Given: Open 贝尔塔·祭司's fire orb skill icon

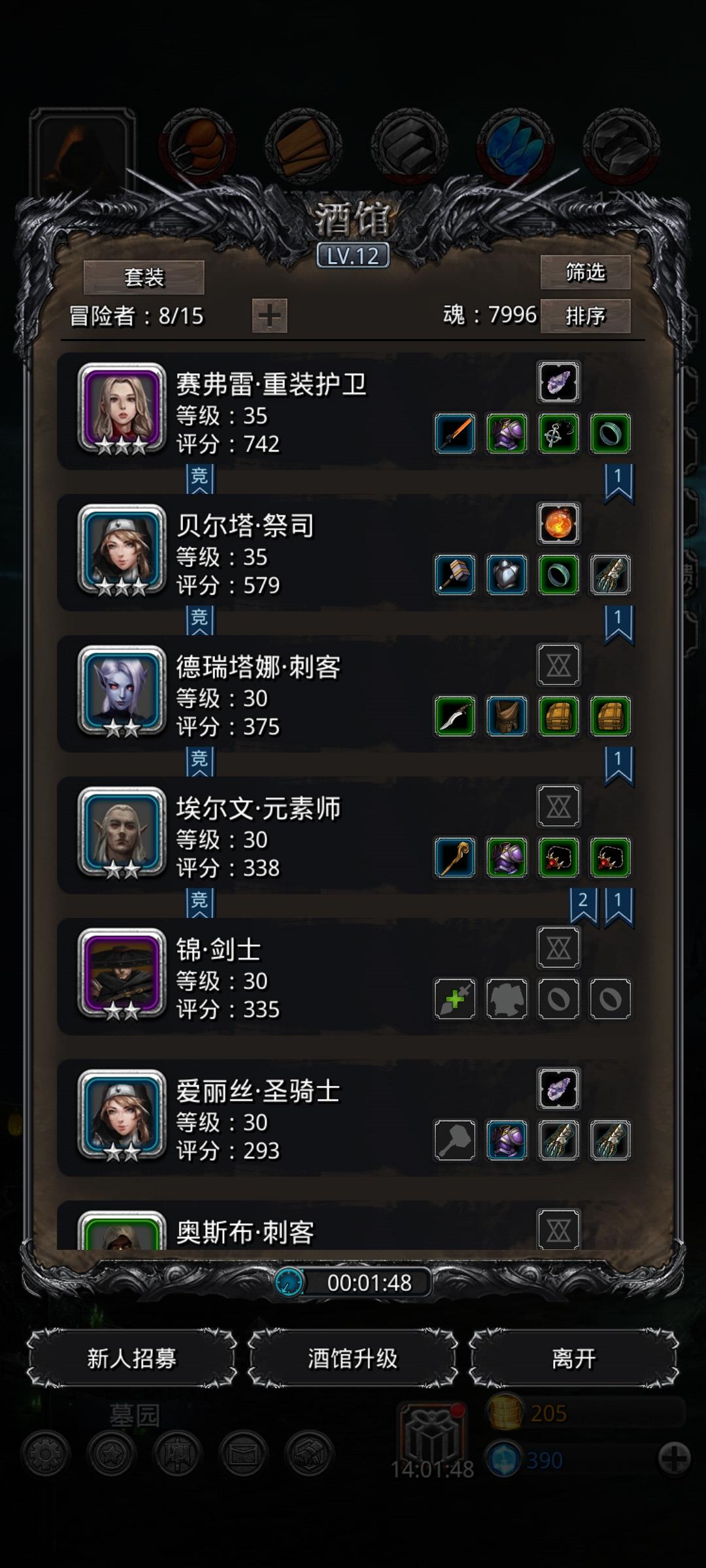Looking at the screenshot, I should tap(558, 523).
